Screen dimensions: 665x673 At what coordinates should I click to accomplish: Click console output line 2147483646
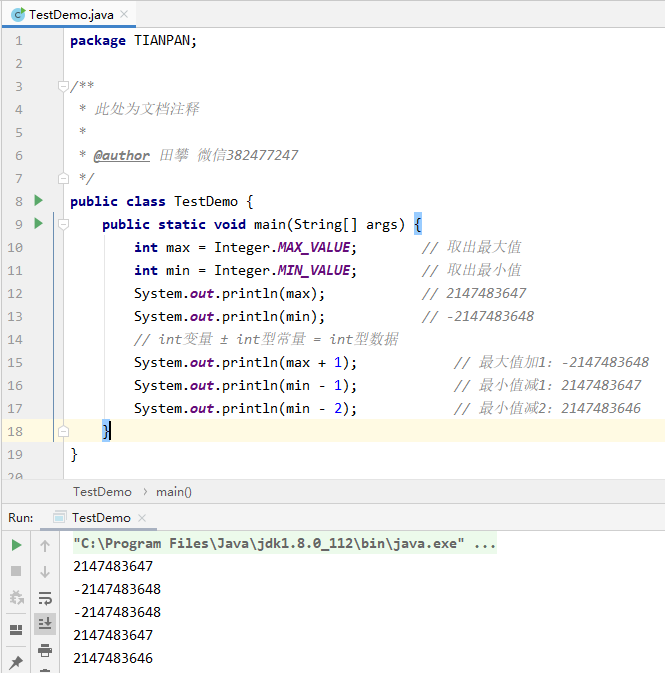coord(113,658)
